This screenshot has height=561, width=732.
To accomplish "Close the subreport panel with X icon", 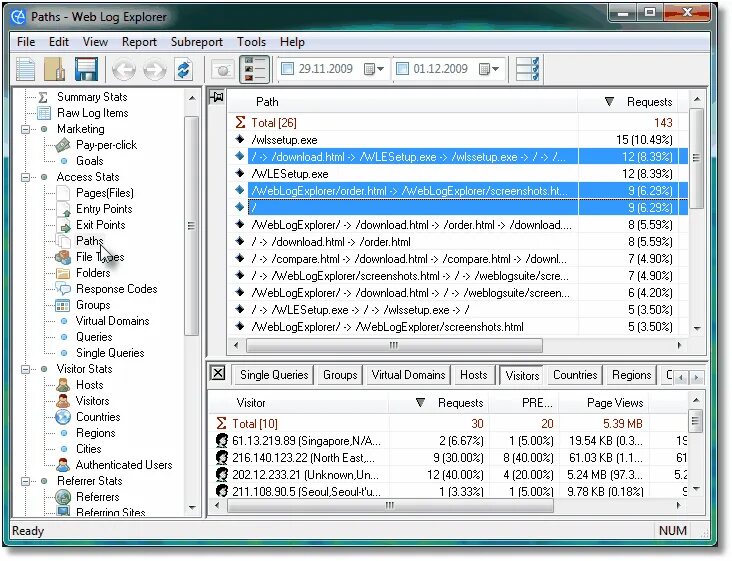I will pyautogui.click(x=218, y=373).
